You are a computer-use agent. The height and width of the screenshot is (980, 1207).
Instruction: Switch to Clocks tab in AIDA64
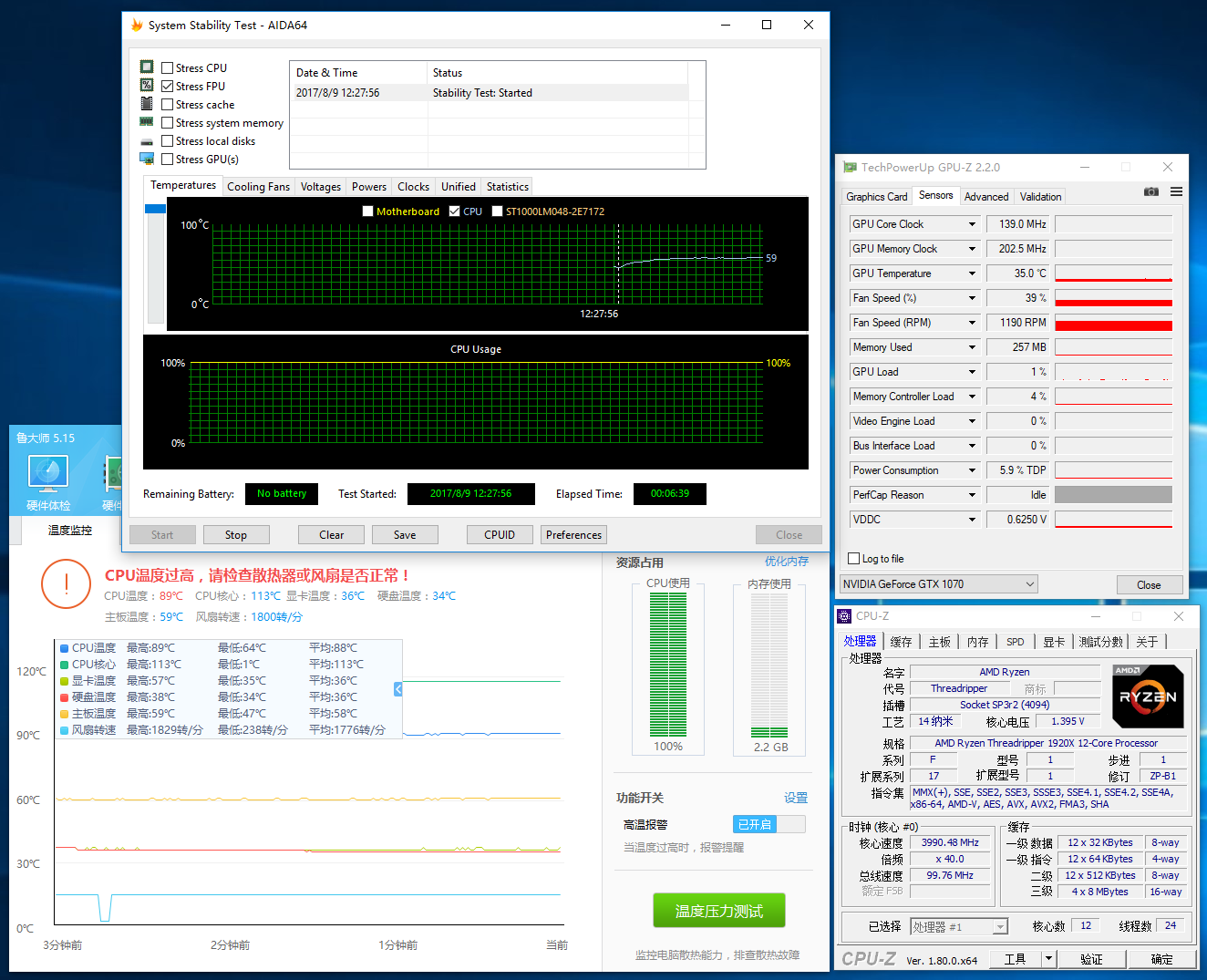click(x=413, y=187)
